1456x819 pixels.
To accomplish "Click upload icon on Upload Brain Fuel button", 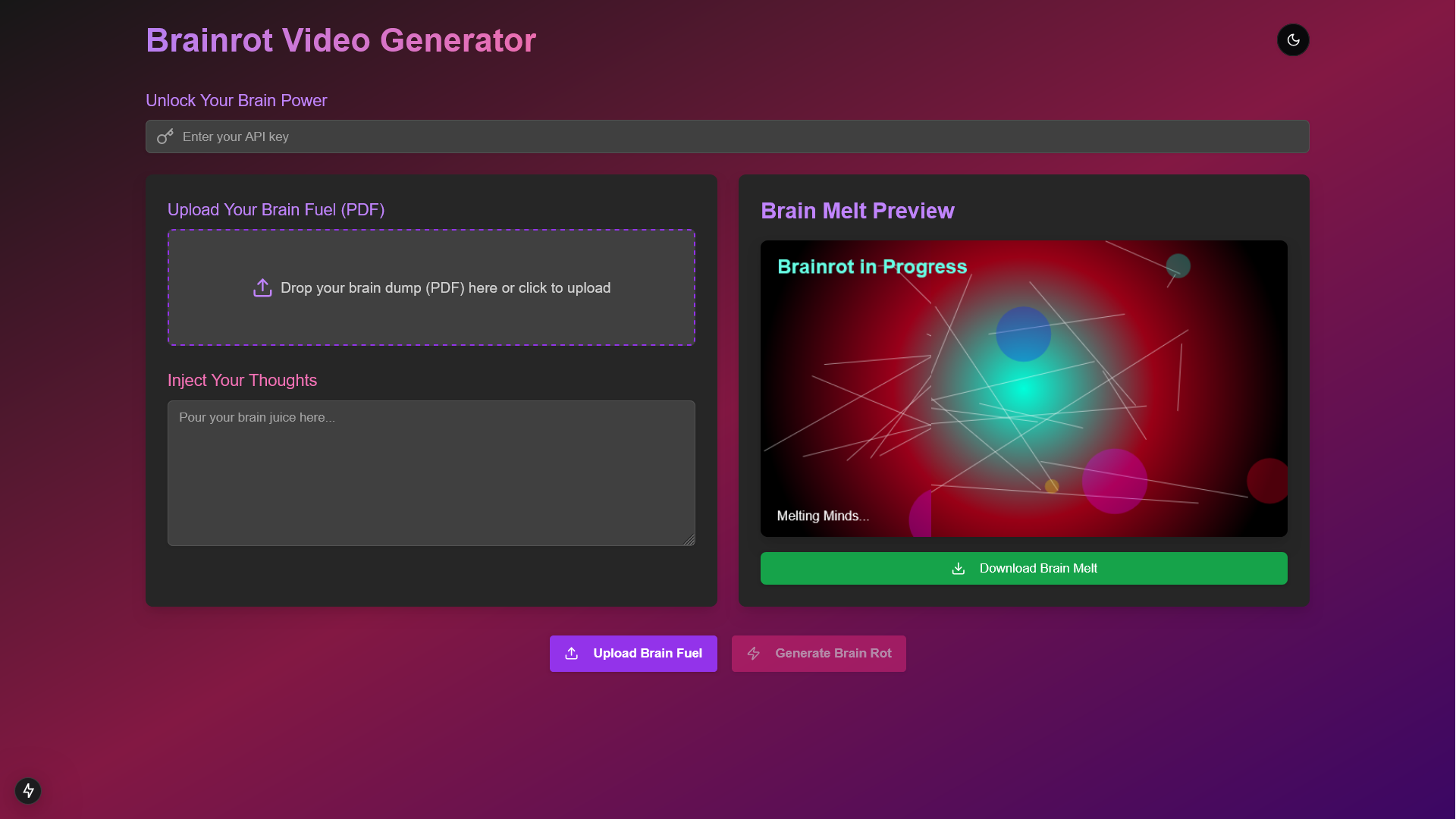I will (572, 654).
